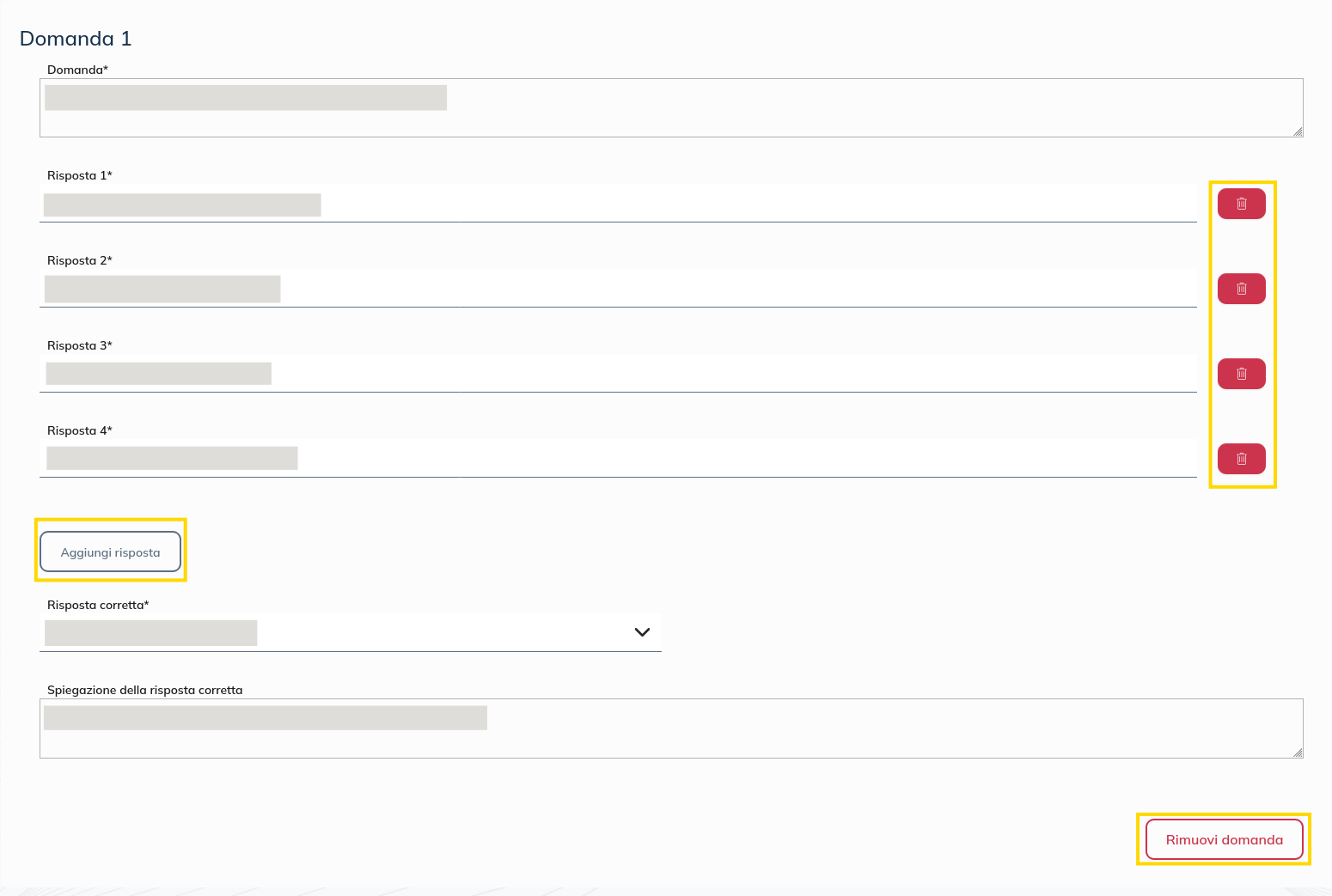Click the Domanda textarea resize handle
The image size is (1332, 896).
click(1298, 133)
